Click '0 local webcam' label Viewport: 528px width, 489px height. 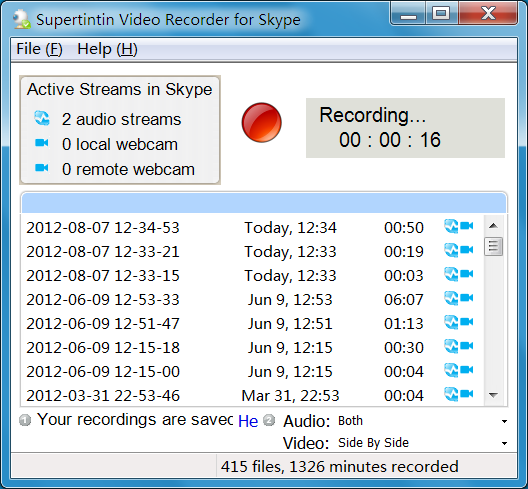coord(120,144)
